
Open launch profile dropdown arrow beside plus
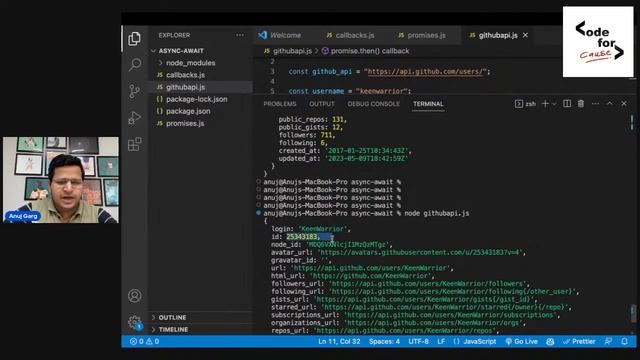click(554, 104)
